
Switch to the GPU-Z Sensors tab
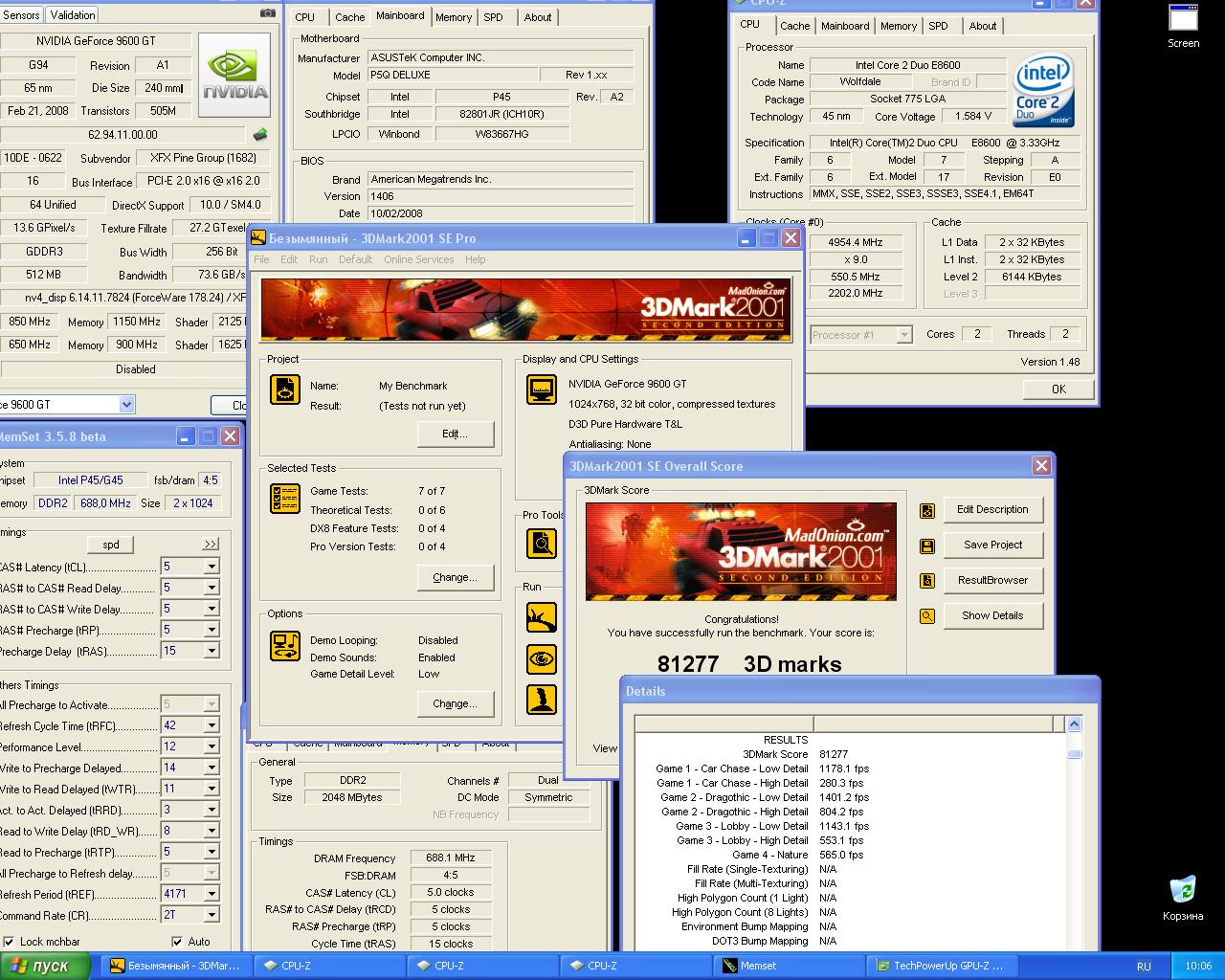pyautogui.click(x=21, y=15)
